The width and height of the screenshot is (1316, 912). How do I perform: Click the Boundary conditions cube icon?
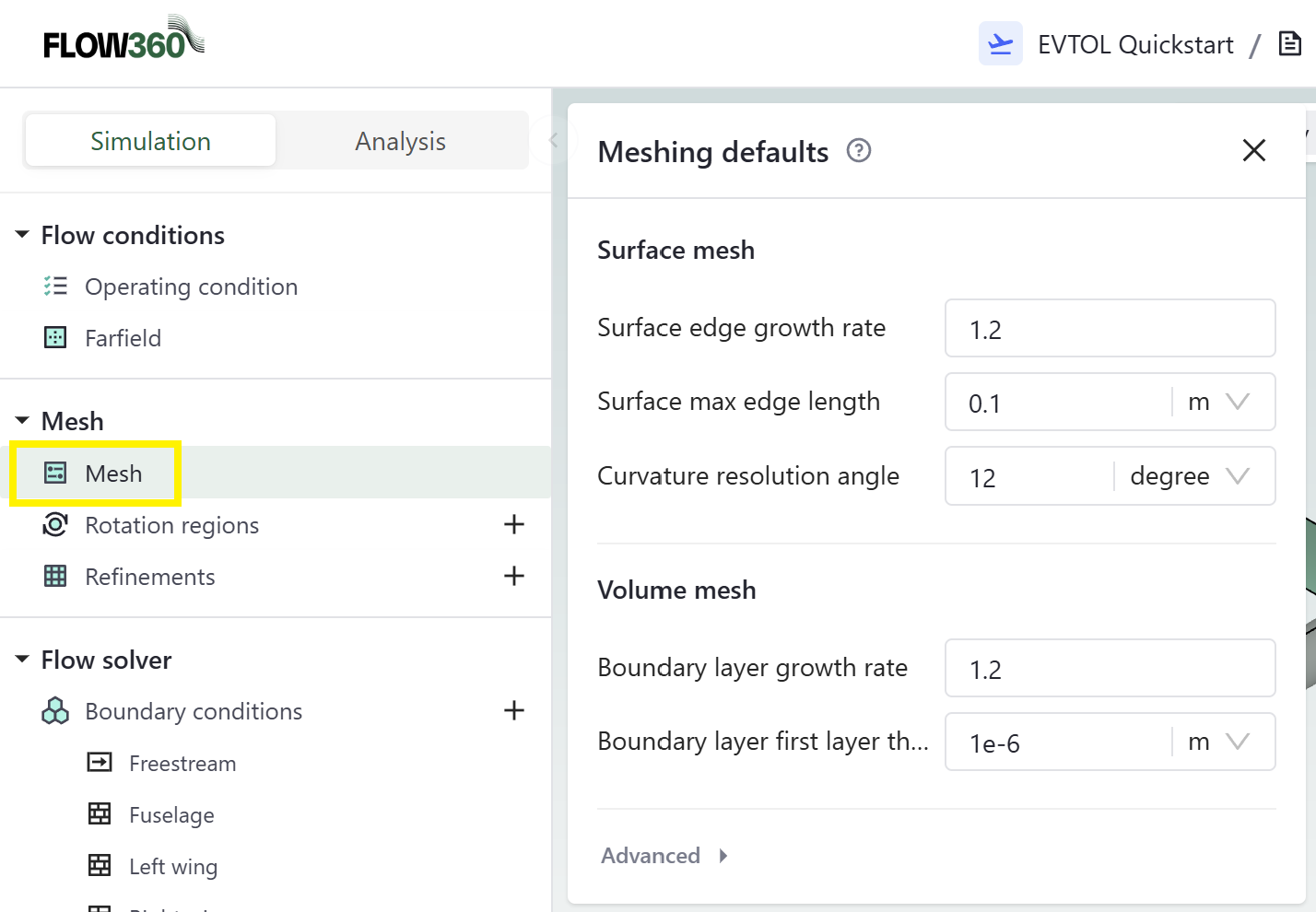(x=55, y=711)
